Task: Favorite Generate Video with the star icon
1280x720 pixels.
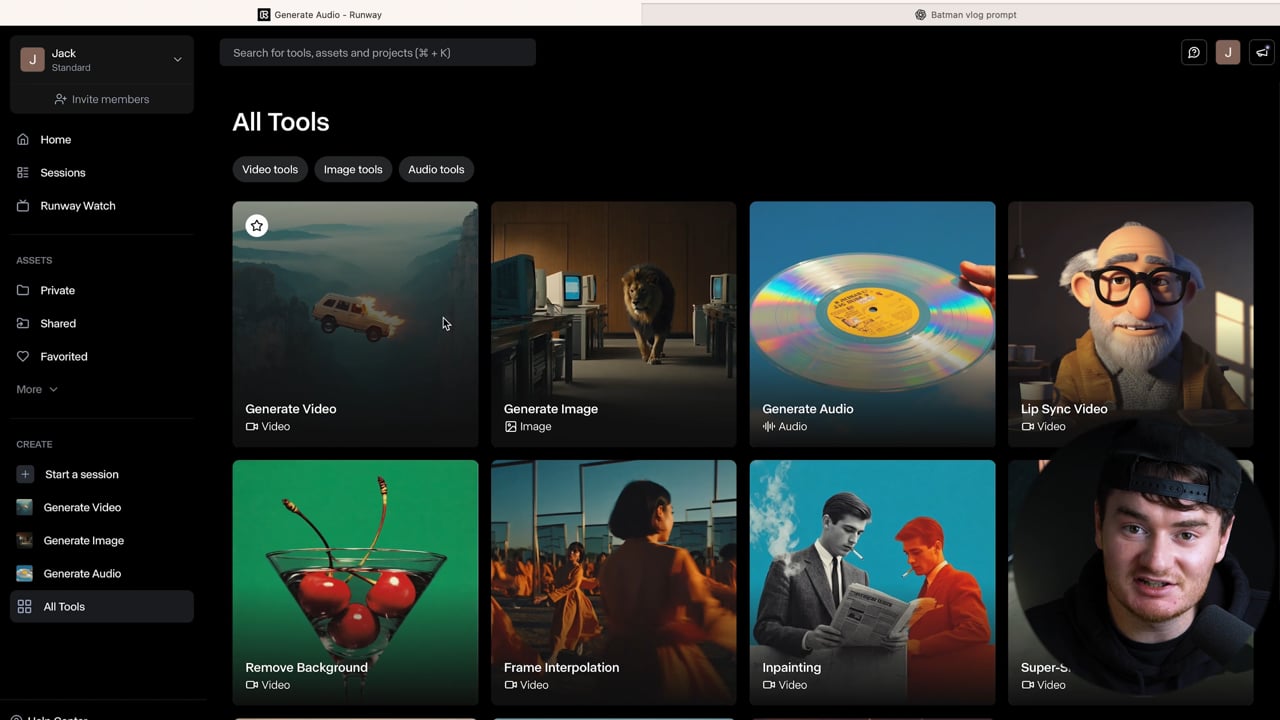Action: [257, 226]
